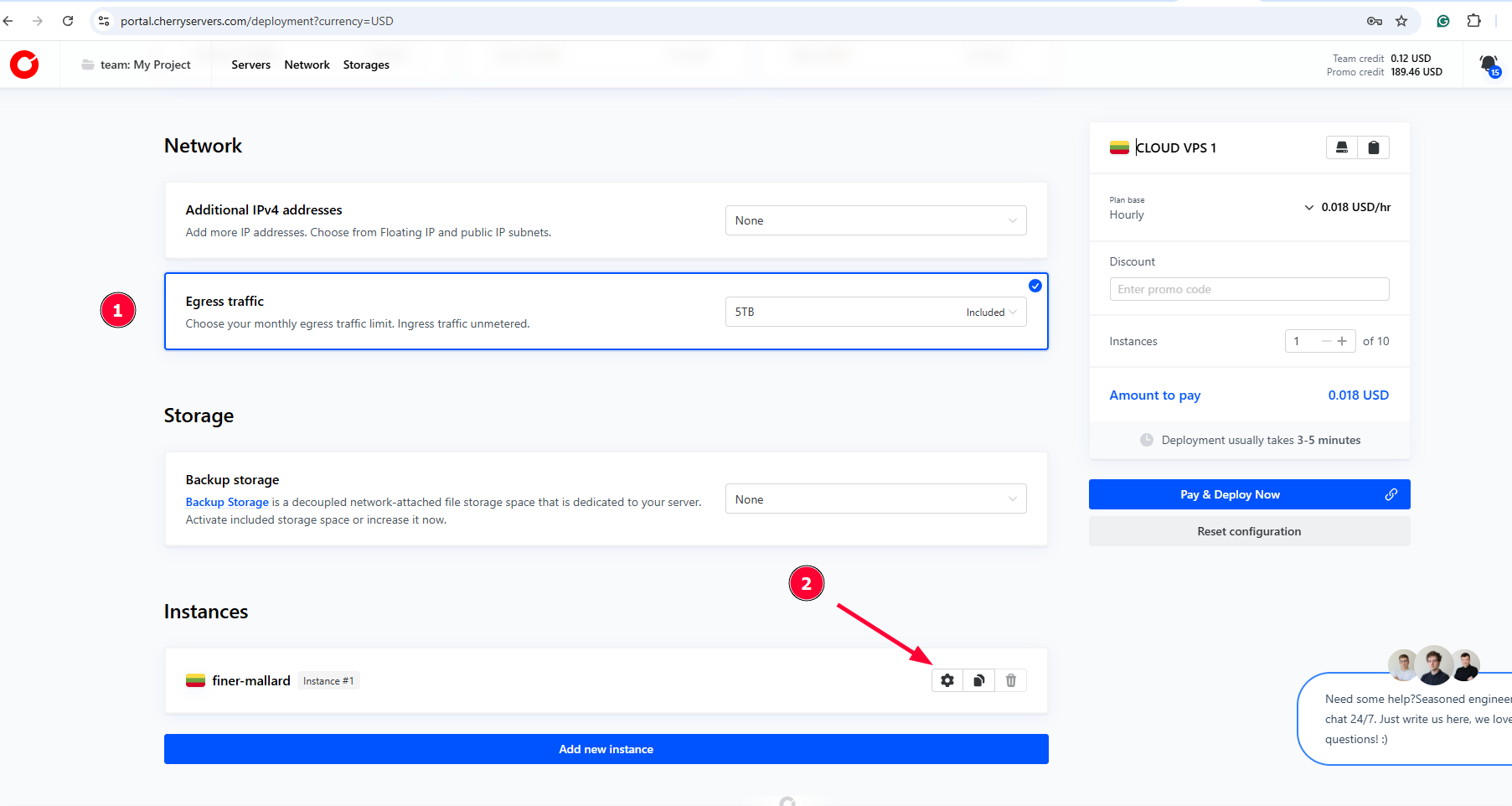
Task: Click the Cherry Servers logo
Action: (24, 65)
